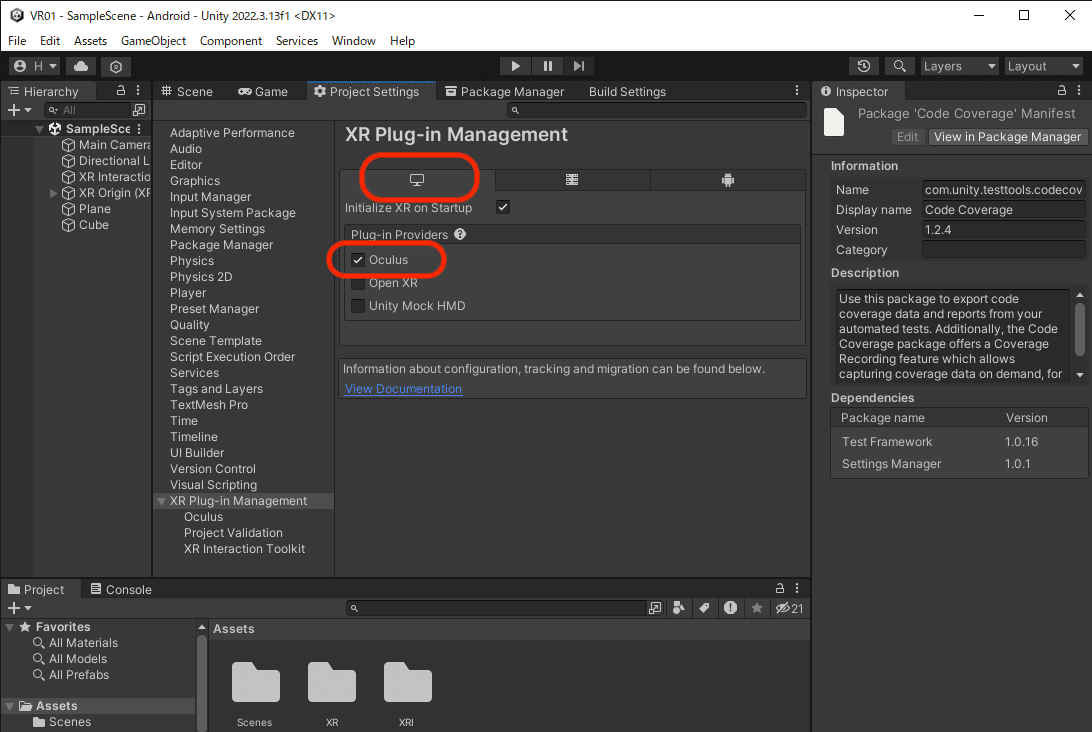Collapse the Favorites section
1092x732 pixels.
[x=10, y=627]
